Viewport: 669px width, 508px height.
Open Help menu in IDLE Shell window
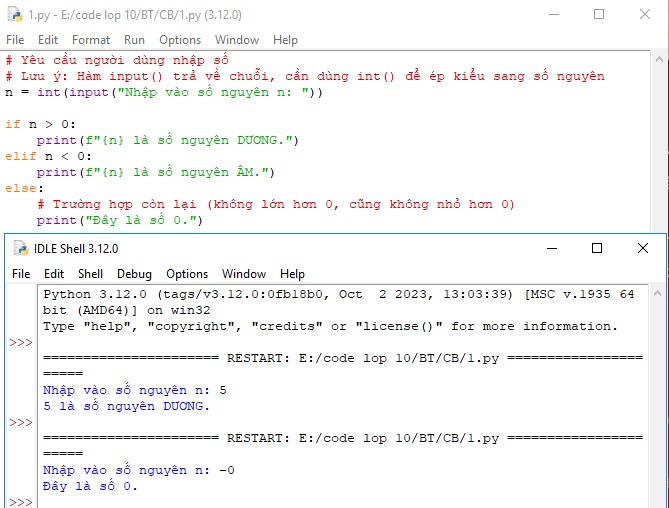[x=292, y=273]
